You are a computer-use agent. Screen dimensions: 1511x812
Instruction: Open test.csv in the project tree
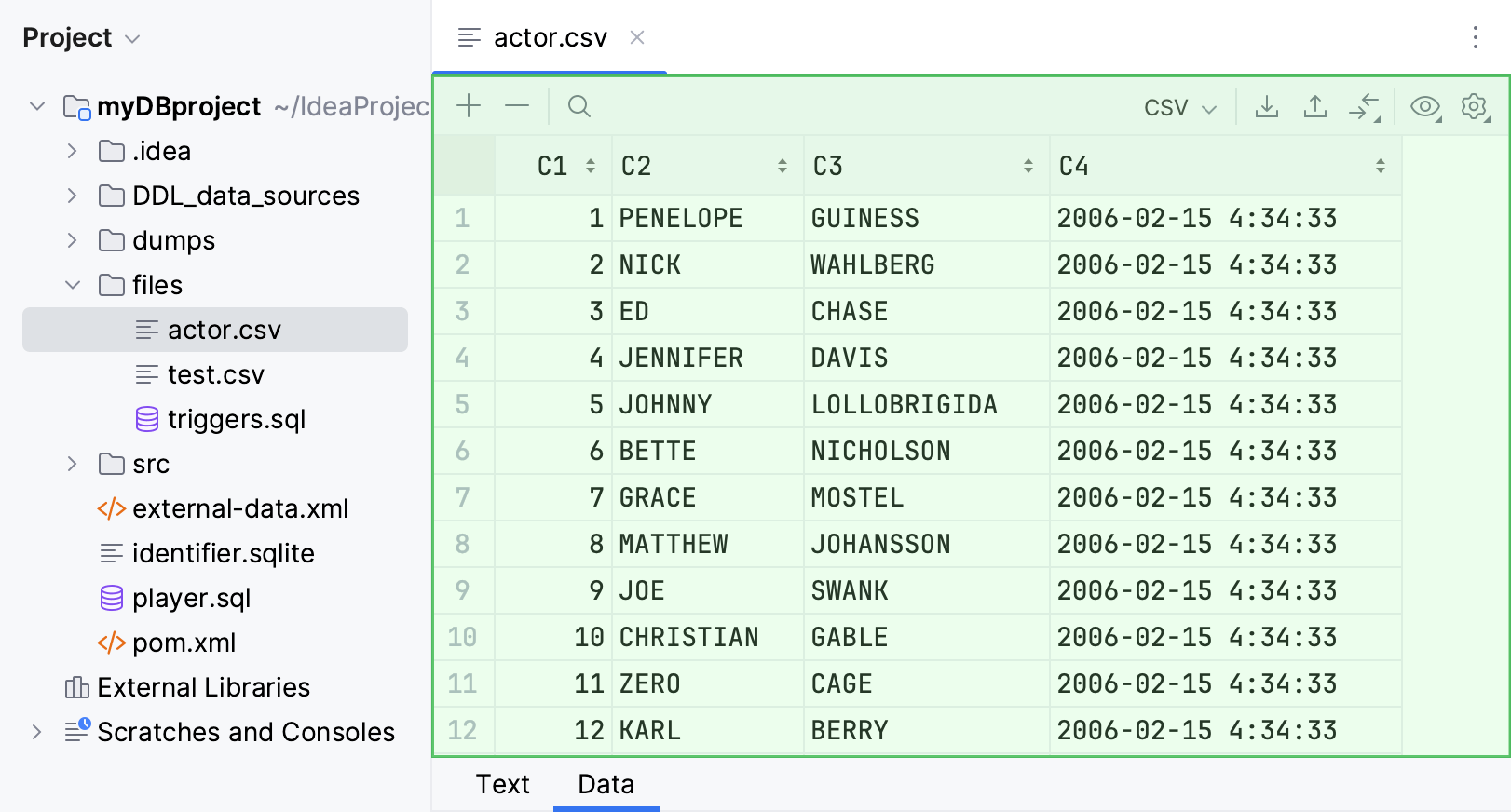215,374
